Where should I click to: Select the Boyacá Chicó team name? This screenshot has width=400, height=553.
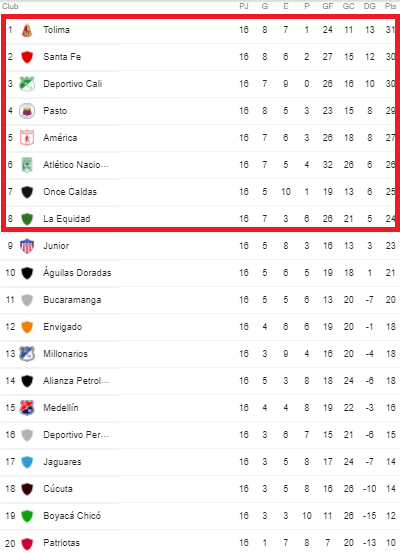click(x=72, y=516)
